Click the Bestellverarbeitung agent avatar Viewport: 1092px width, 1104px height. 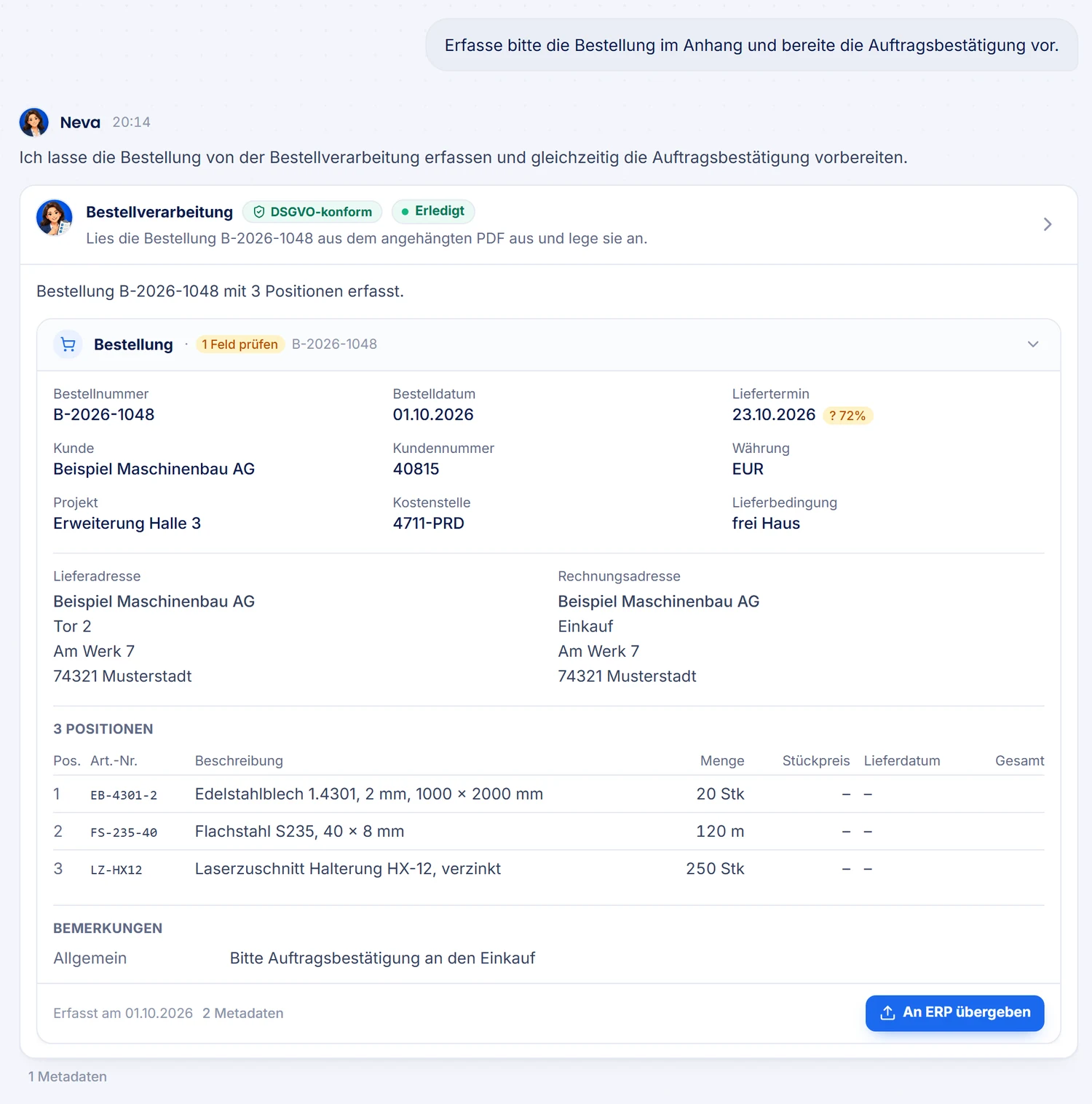(x=55, y=218)
